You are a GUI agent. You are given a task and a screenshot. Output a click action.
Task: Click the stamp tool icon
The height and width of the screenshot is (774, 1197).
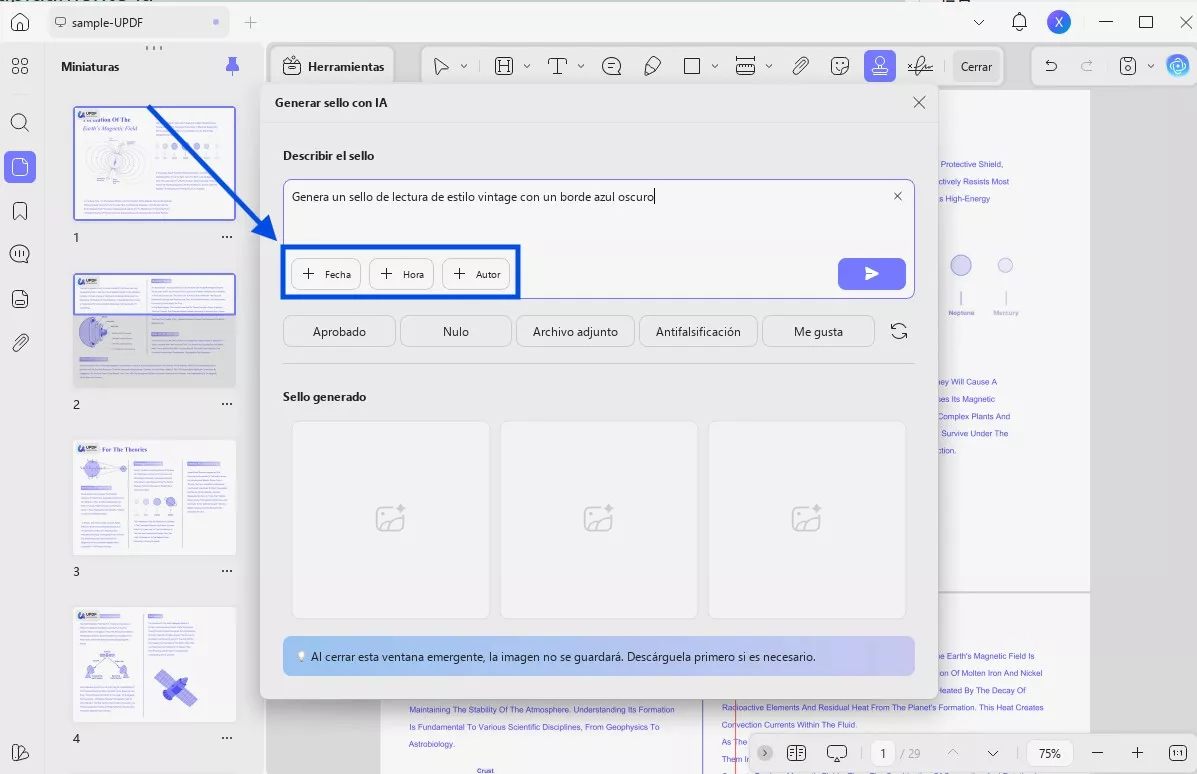(x=879, y=66)
